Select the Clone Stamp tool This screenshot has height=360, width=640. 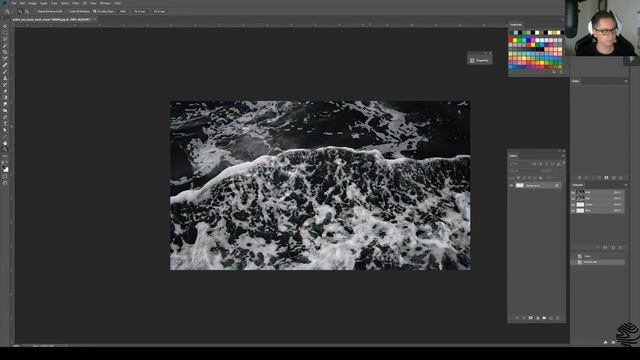[x=5, y=78]
